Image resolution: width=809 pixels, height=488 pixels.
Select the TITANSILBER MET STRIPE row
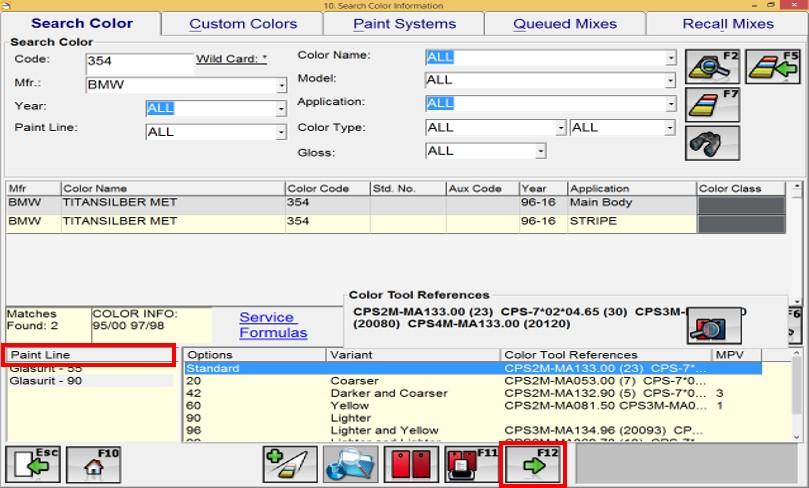coord(300,221)
